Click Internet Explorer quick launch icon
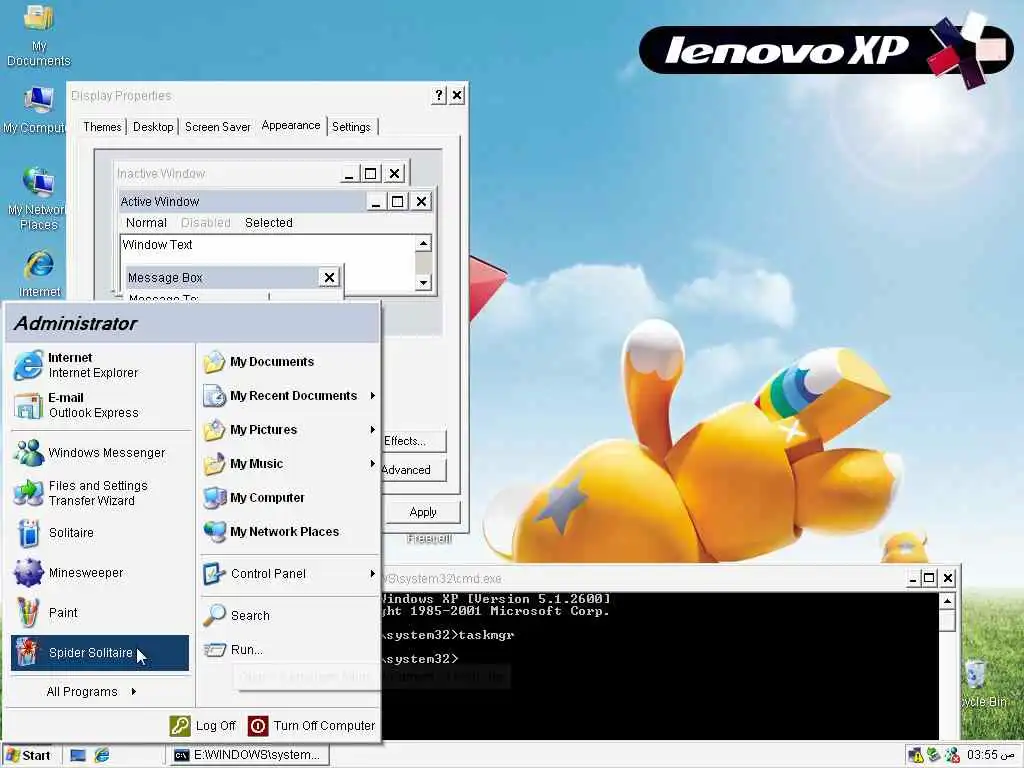This screenshot has height=768, width=1024. point(102,755)
